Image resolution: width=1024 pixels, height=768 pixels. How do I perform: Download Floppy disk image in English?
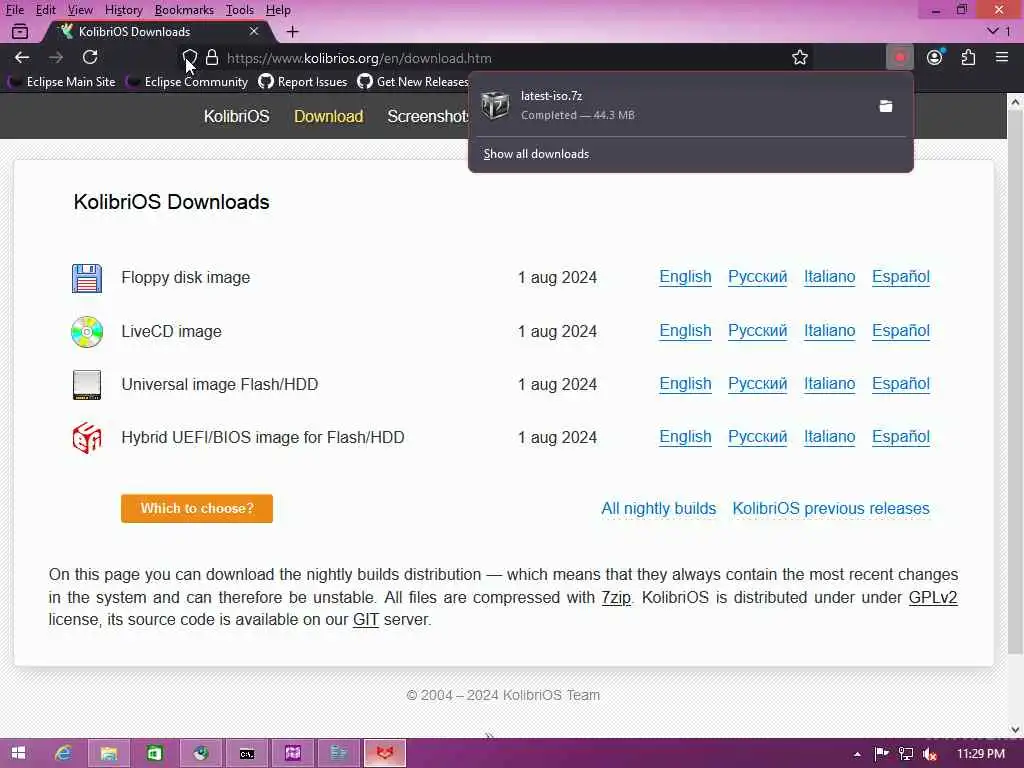pos(685,277)
